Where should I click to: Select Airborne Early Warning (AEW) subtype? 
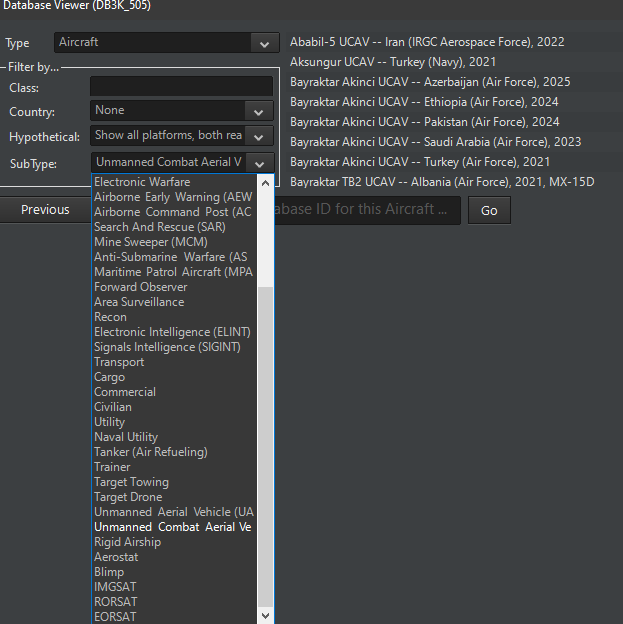click(174, 197)
